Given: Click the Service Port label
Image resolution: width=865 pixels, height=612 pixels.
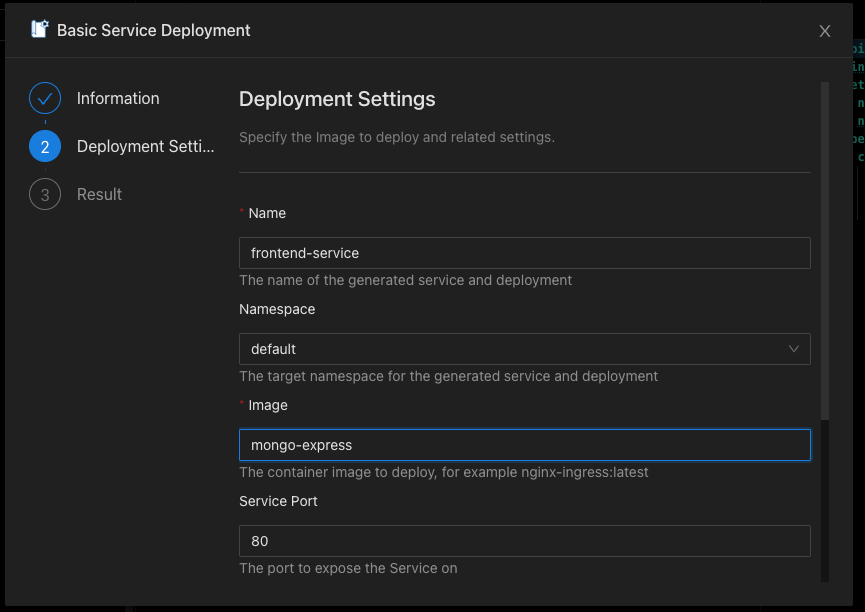Looking at the screenshot, I should click(x=278, y=501).
